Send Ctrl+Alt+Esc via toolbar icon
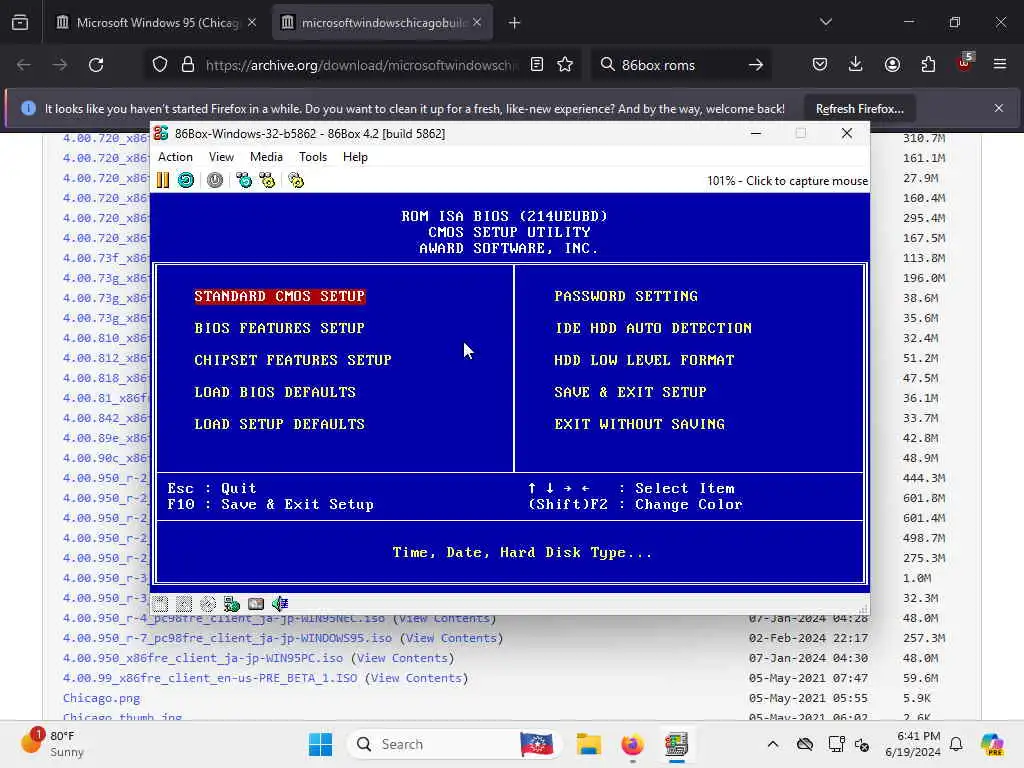Image resolution: width=1024 pixels, height=768 pixels. coord(267,180)
